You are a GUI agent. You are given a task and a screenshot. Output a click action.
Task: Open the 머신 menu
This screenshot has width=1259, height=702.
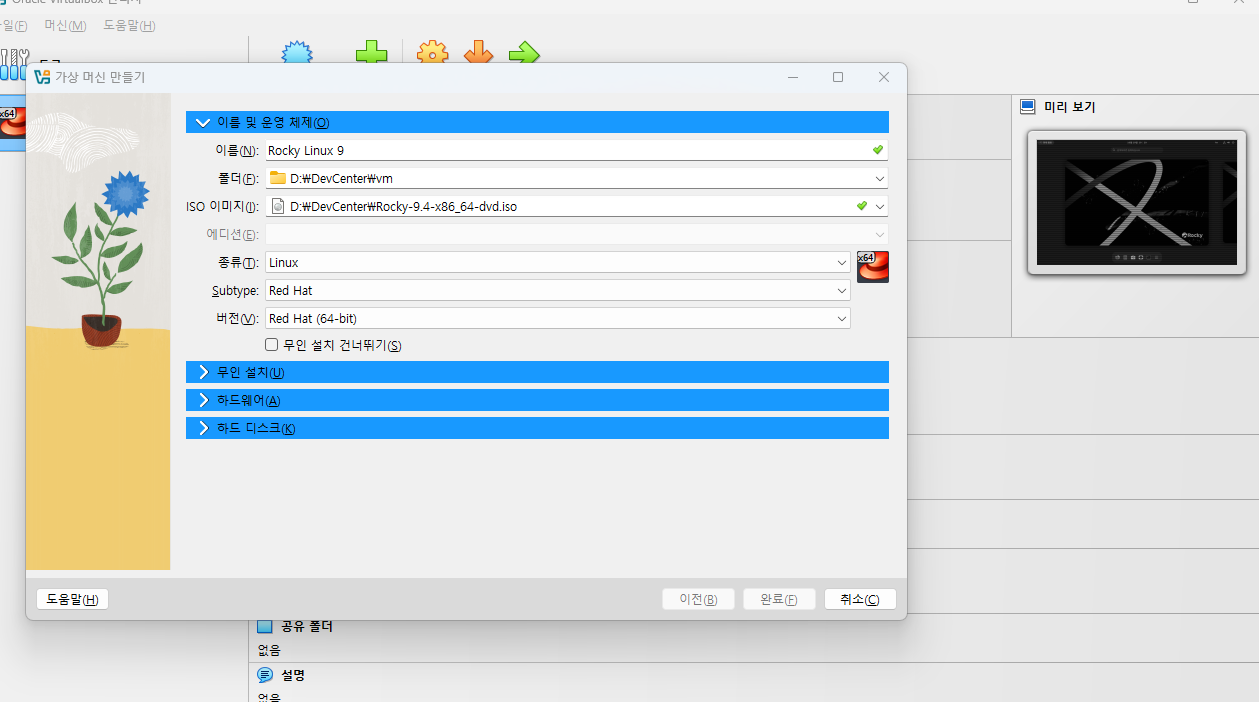tap(65, 25)
